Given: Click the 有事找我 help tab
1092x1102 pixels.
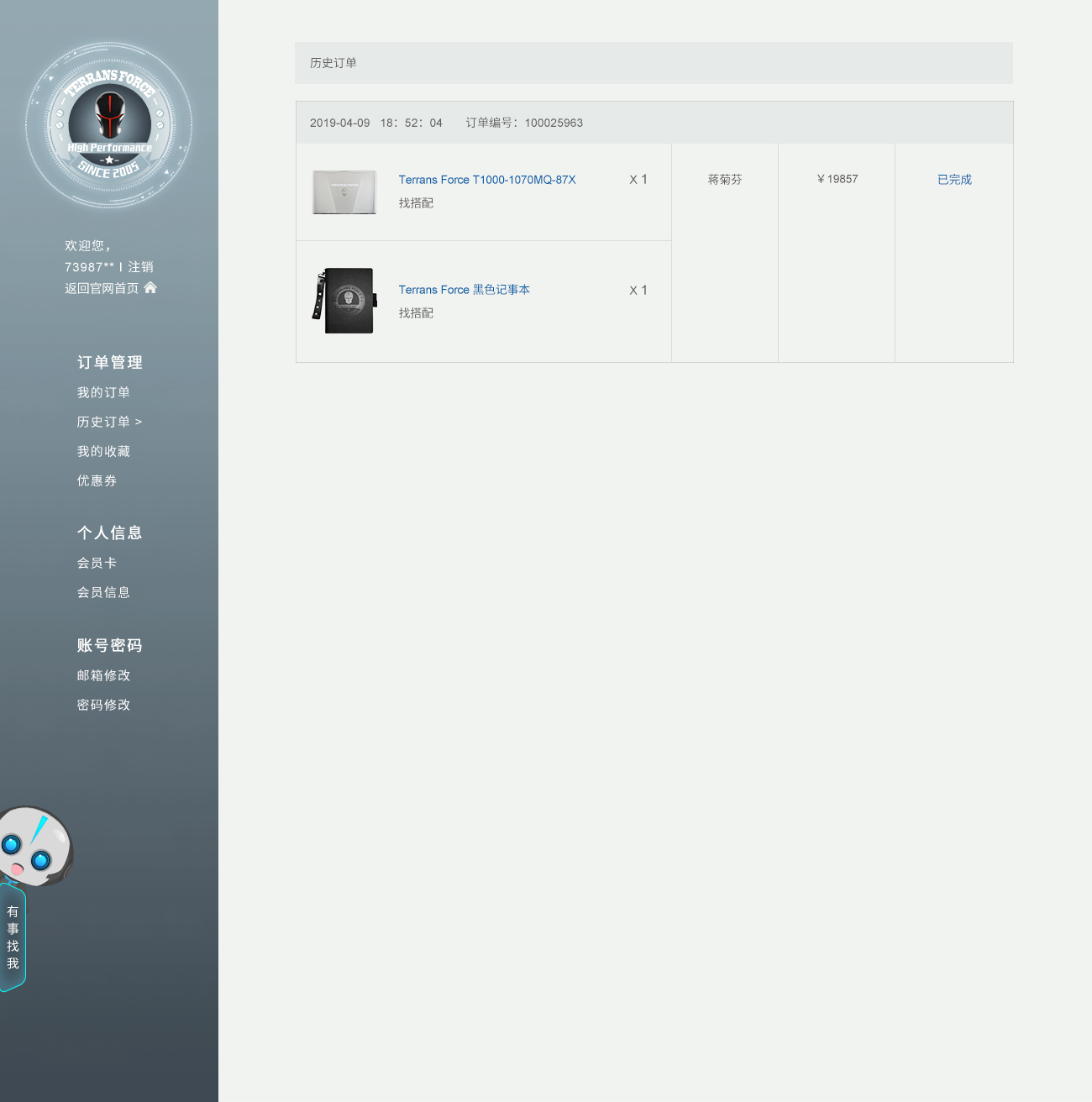Looking at the screenshot, I should 13,937.
